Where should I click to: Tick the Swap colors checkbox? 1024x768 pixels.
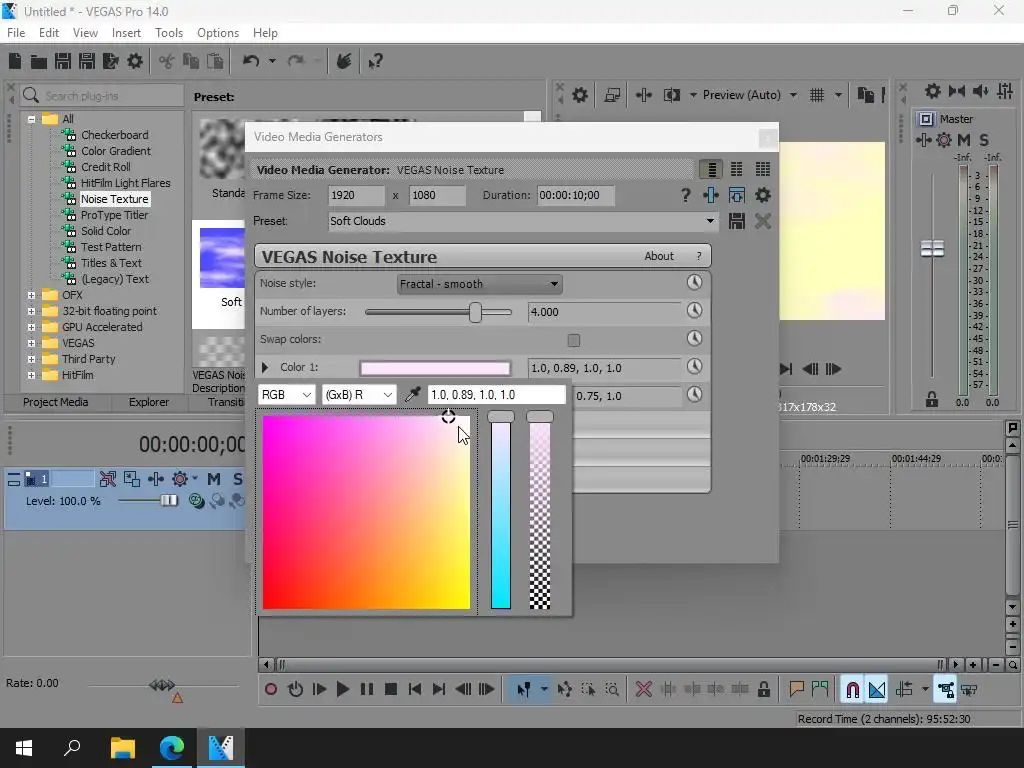[x=573, y=340]
